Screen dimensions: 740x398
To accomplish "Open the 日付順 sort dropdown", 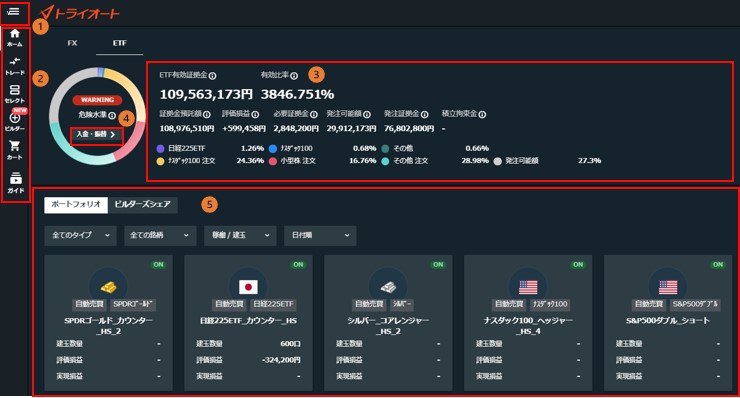I will click(320, 235).
